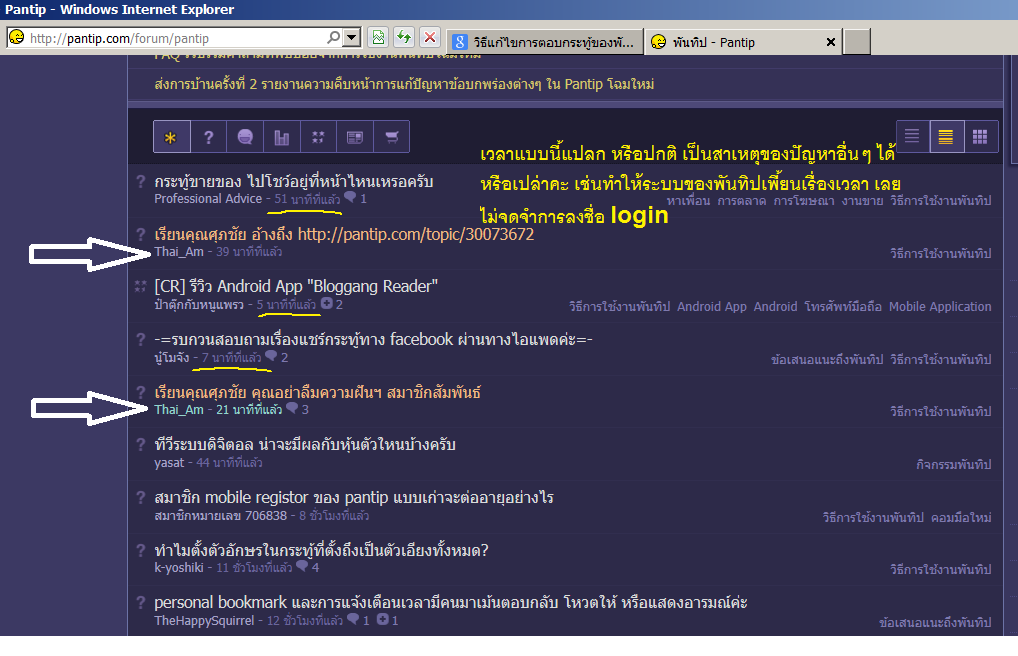Click the plus icon on TheHappySquirrel's topic

pos(383,619)
